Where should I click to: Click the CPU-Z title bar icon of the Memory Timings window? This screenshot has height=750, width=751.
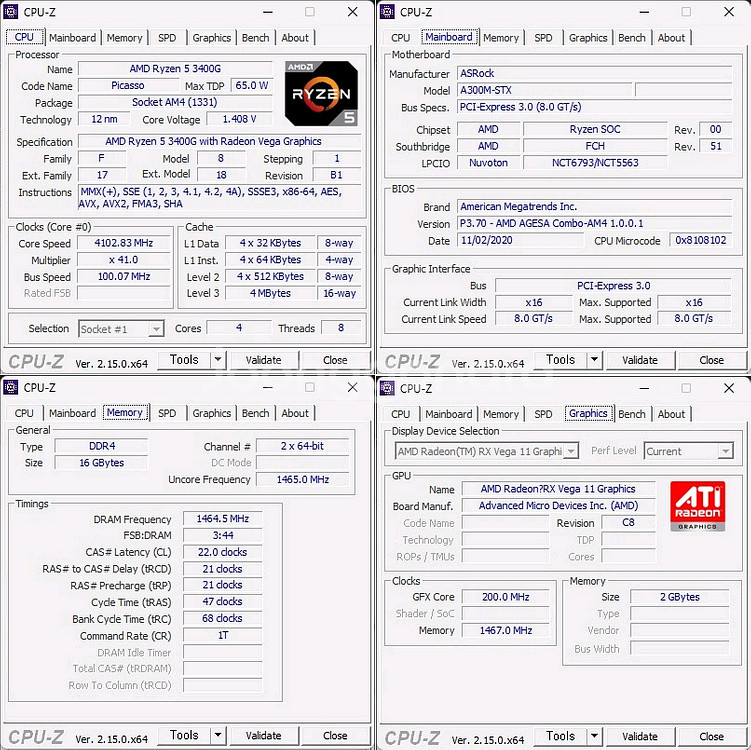pos(13,387)
